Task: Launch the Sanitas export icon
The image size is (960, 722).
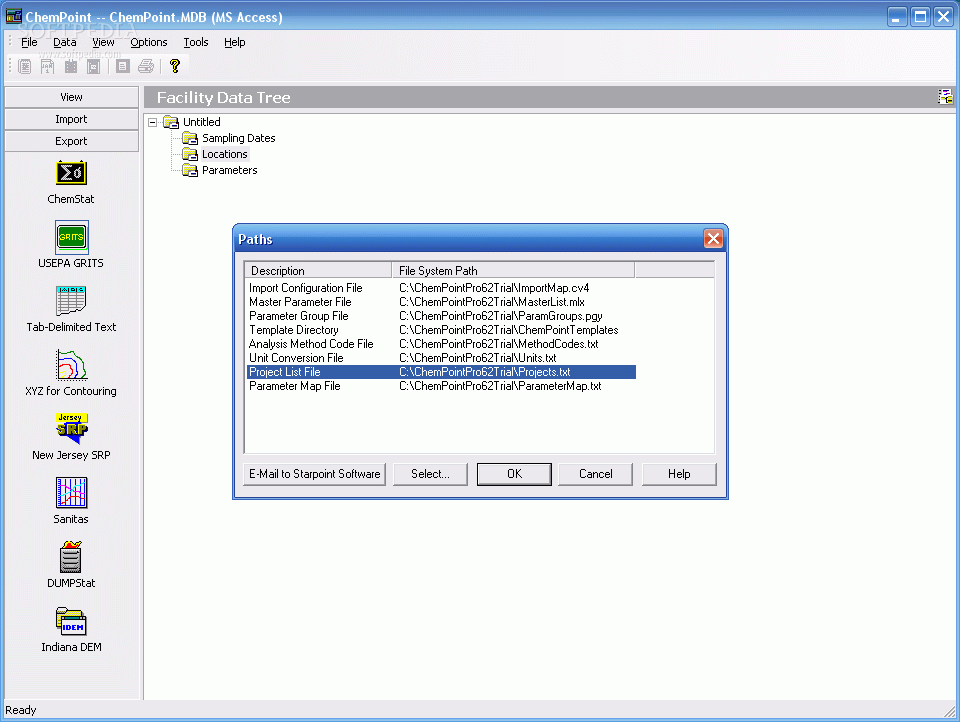Action: point(72,493)
